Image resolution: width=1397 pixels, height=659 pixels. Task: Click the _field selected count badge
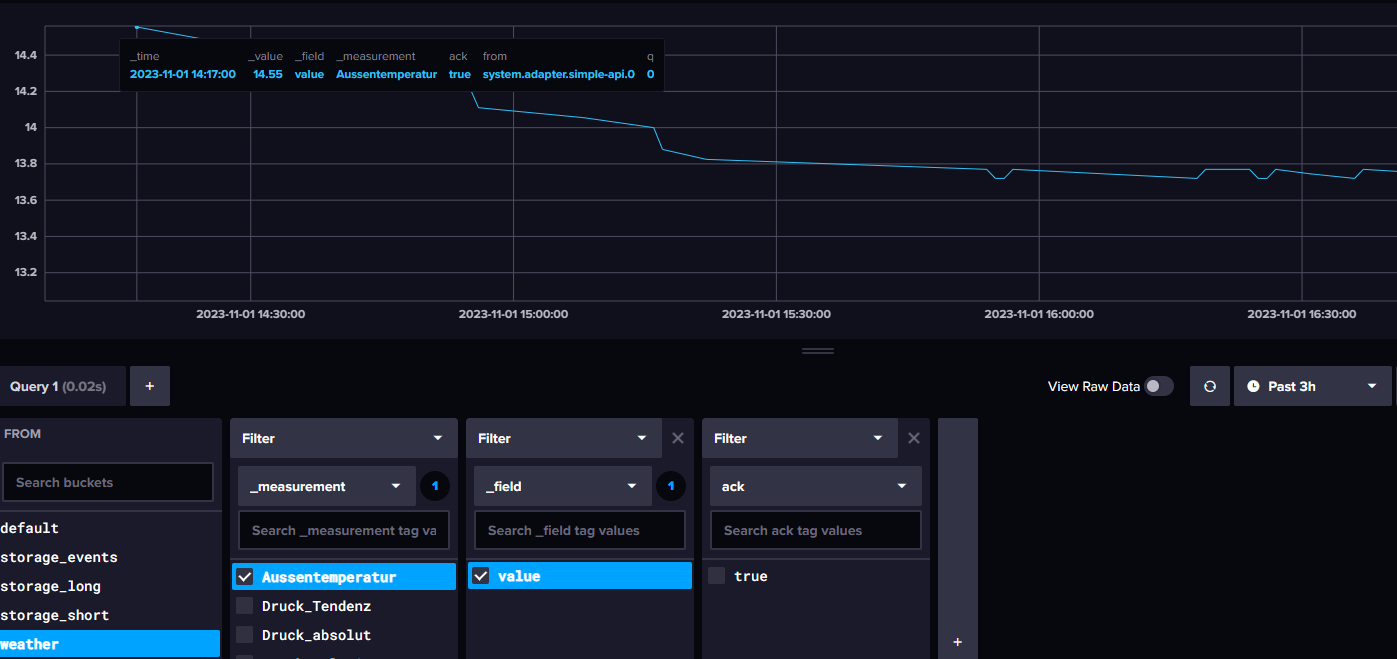(x=671, y=486)
